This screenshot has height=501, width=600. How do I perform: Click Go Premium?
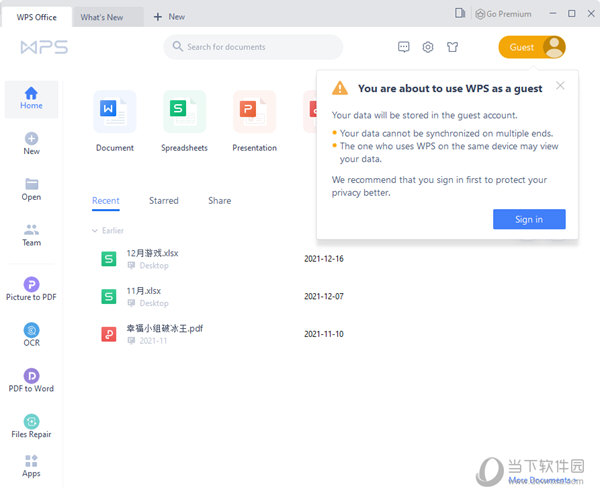(x=503, y=14)
